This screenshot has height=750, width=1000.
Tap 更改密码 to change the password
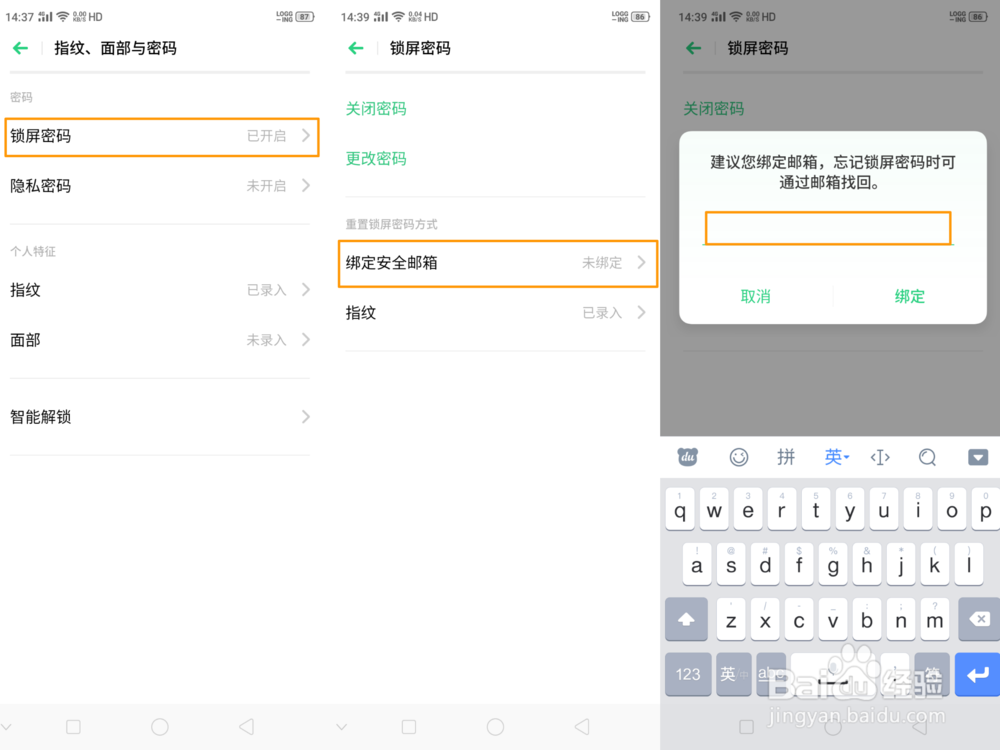(375, 158)
